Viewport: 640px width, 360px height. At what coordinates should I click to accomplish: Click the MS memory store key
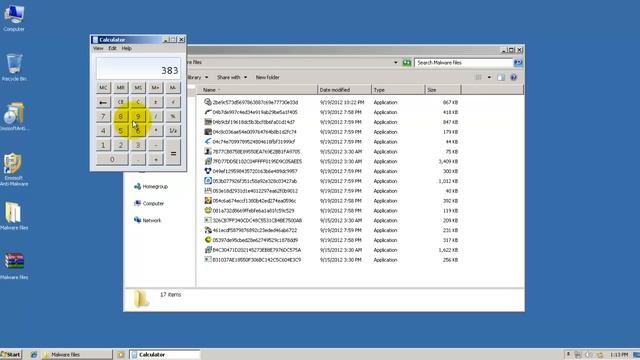[138, 88]
